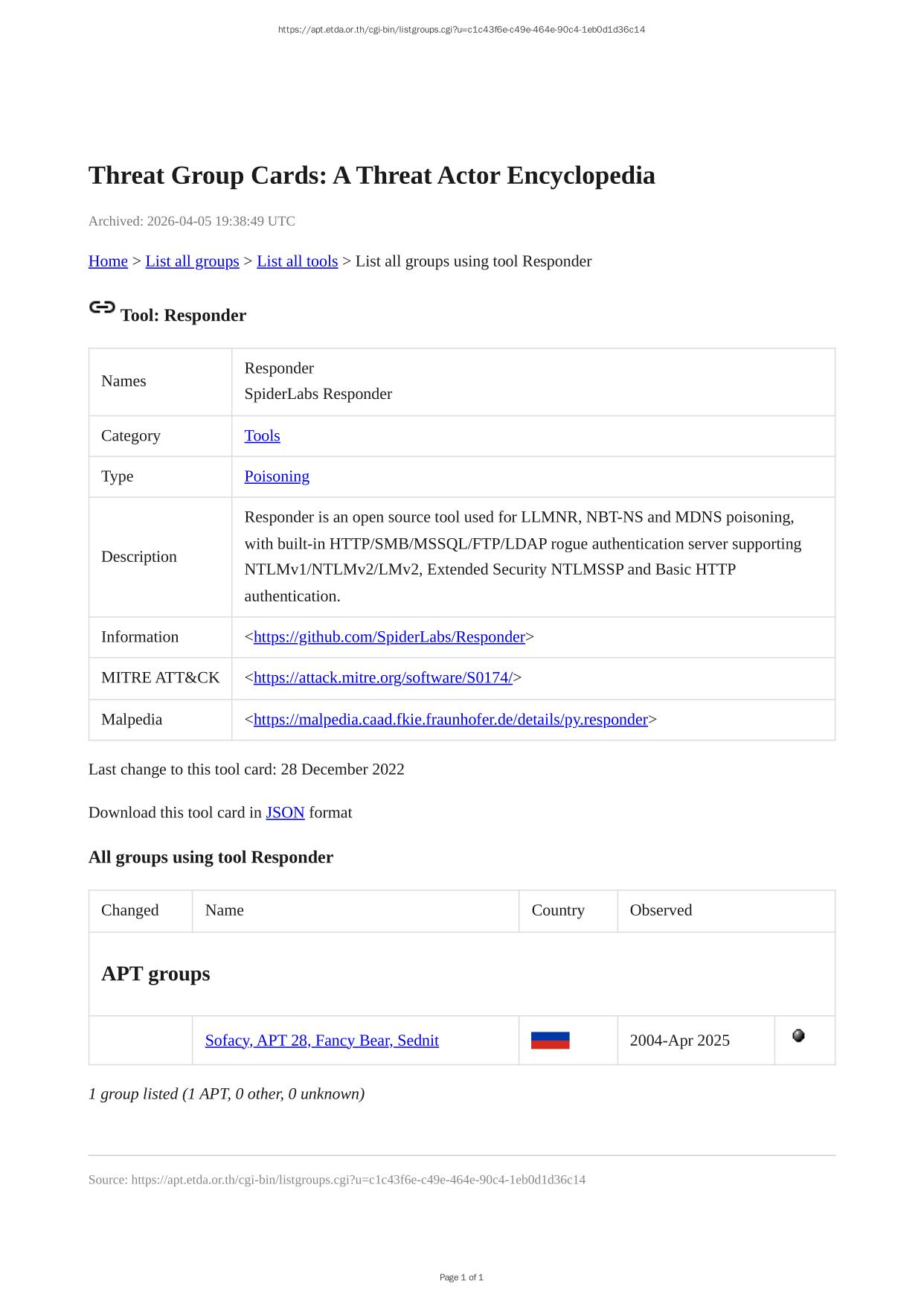
Task: Click the 'APT groups' section heading
Action: 155,974
